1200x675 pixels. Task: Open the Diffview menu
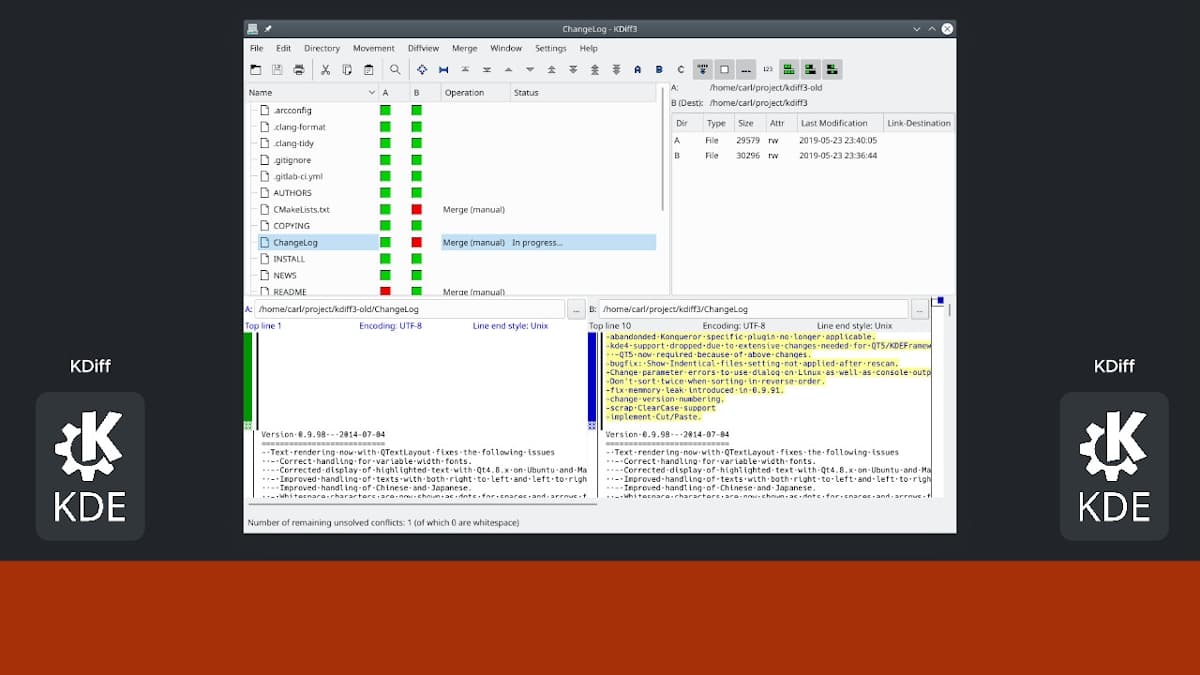coord(423,48)
